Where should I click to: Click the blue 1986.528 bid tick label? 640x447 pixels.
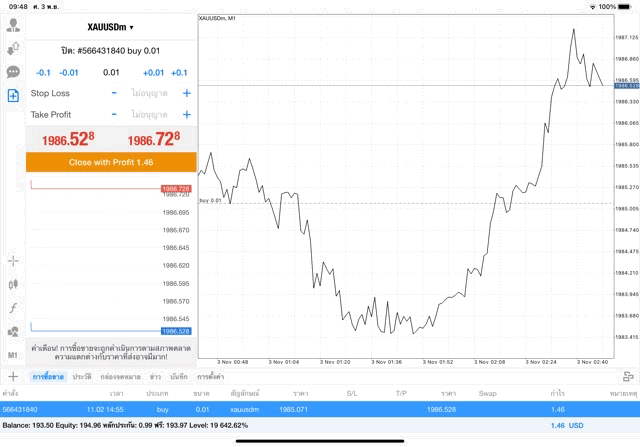pyautogui.click(x=176, y=331)
